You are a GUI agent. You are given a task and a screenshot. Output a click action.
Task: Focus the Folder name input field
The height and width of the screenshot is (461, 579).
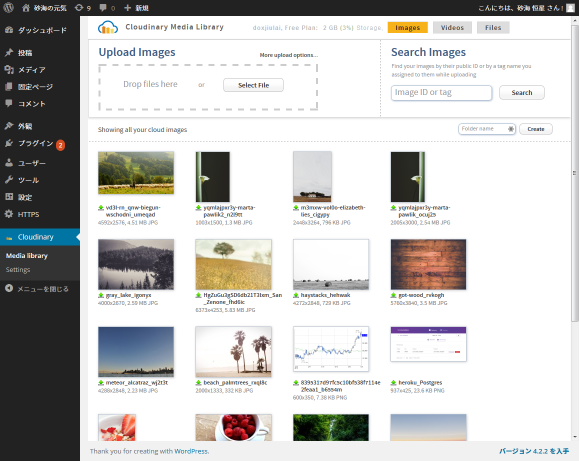point(487,129)
